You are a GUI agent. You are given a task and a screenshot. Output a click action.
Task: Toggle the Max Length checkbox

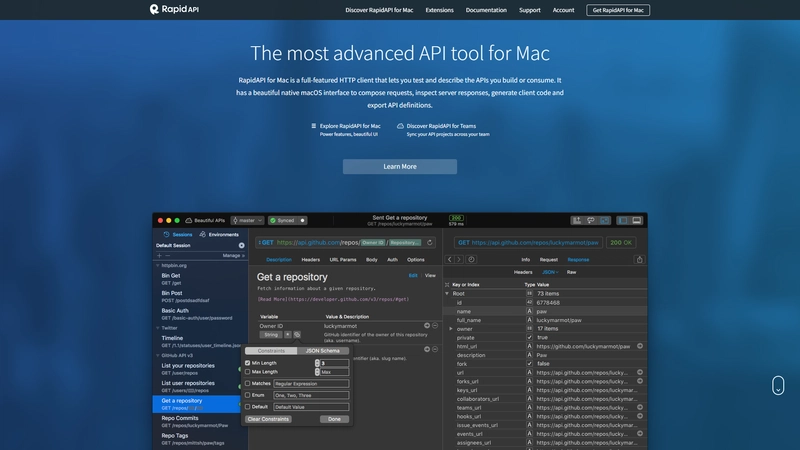[x=247, y=371]
